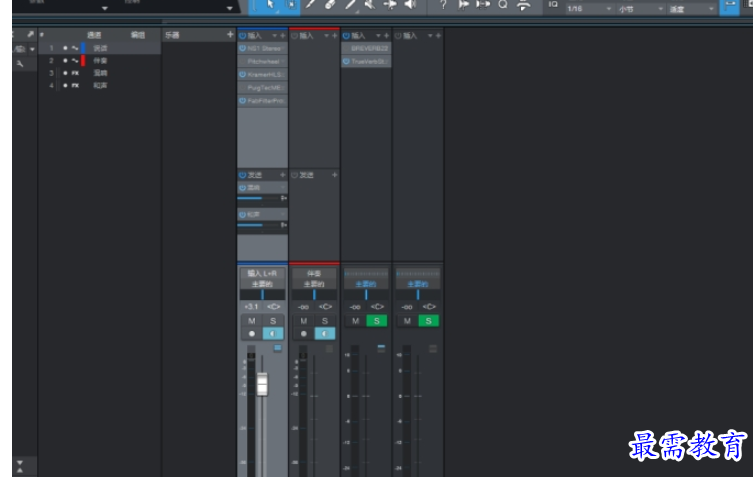The height and width of the screenshot is (477, 753).
Task: Open the 输入 L+R input selector
Action: [x=262, y=273]
